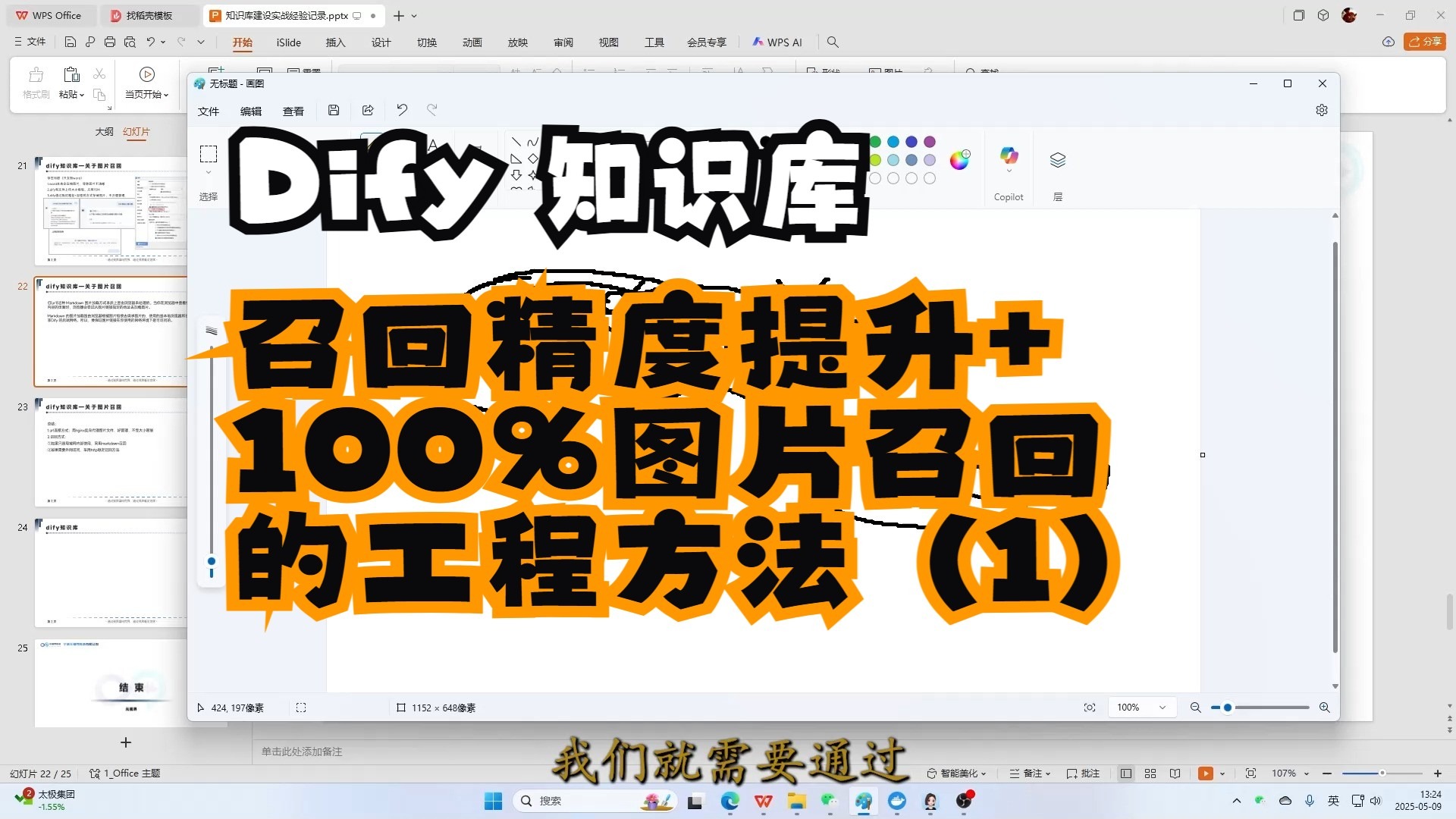Toggle microphone in system tray
Screen dimensions: 1456x819
(x=1310, y=801)
